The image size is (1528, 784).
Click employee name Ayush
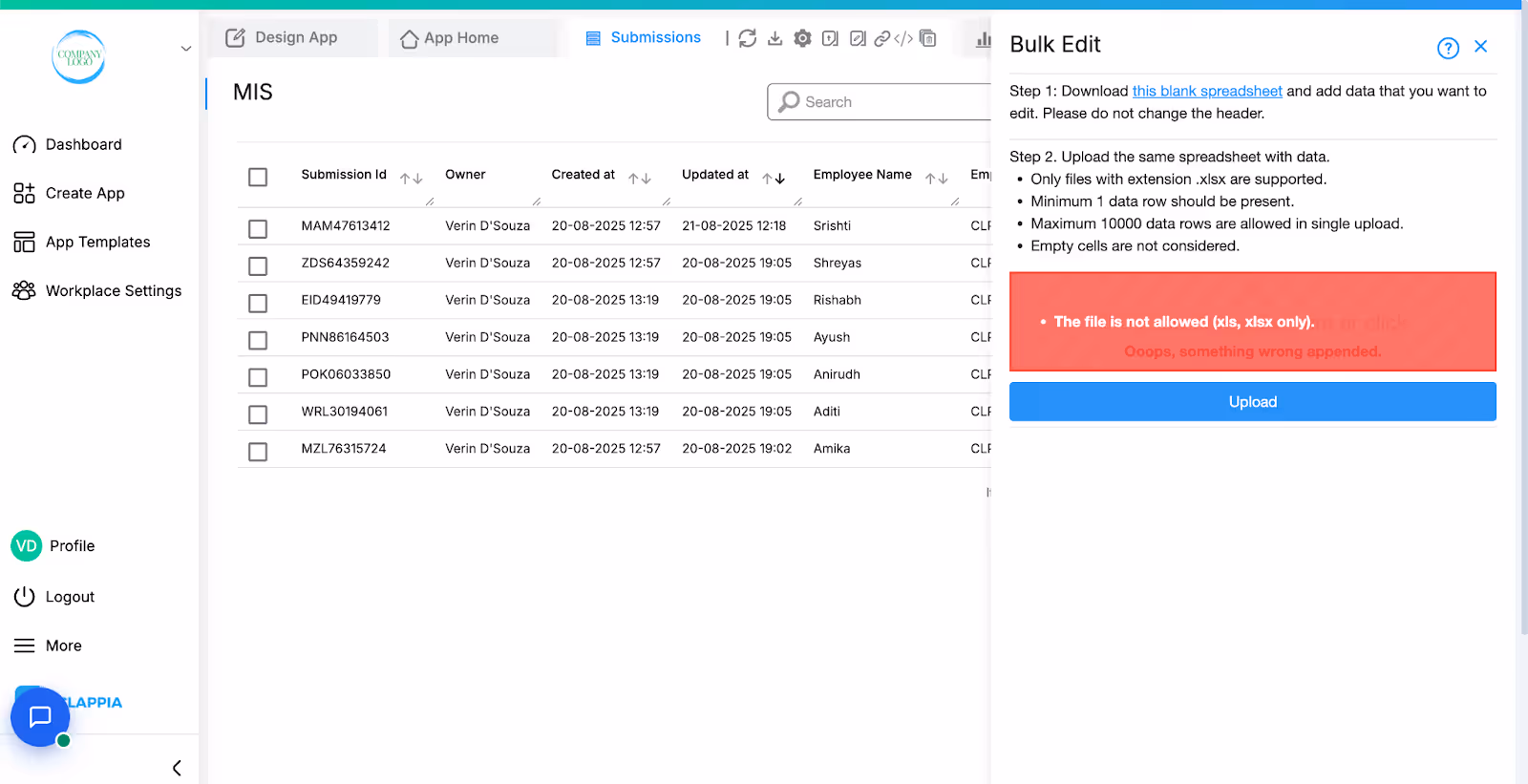832,337
